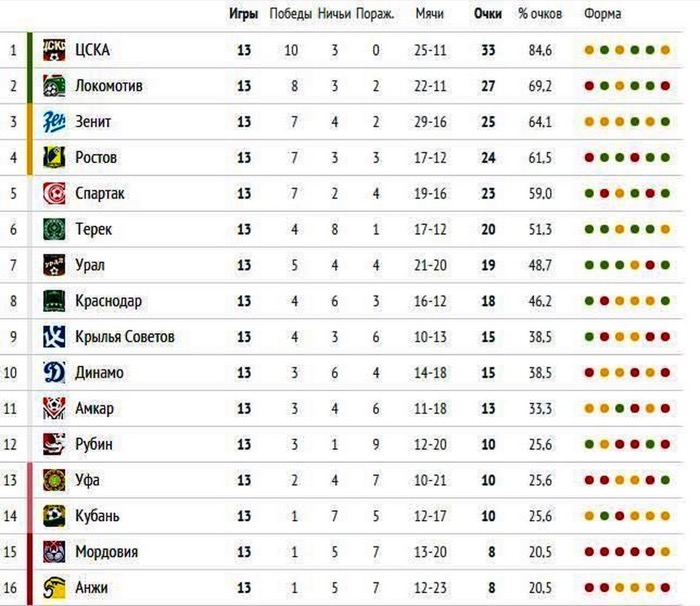The height and width of the screenshot is (606, 700).
Task: Sort table by Очки column header
Action: 487,14
